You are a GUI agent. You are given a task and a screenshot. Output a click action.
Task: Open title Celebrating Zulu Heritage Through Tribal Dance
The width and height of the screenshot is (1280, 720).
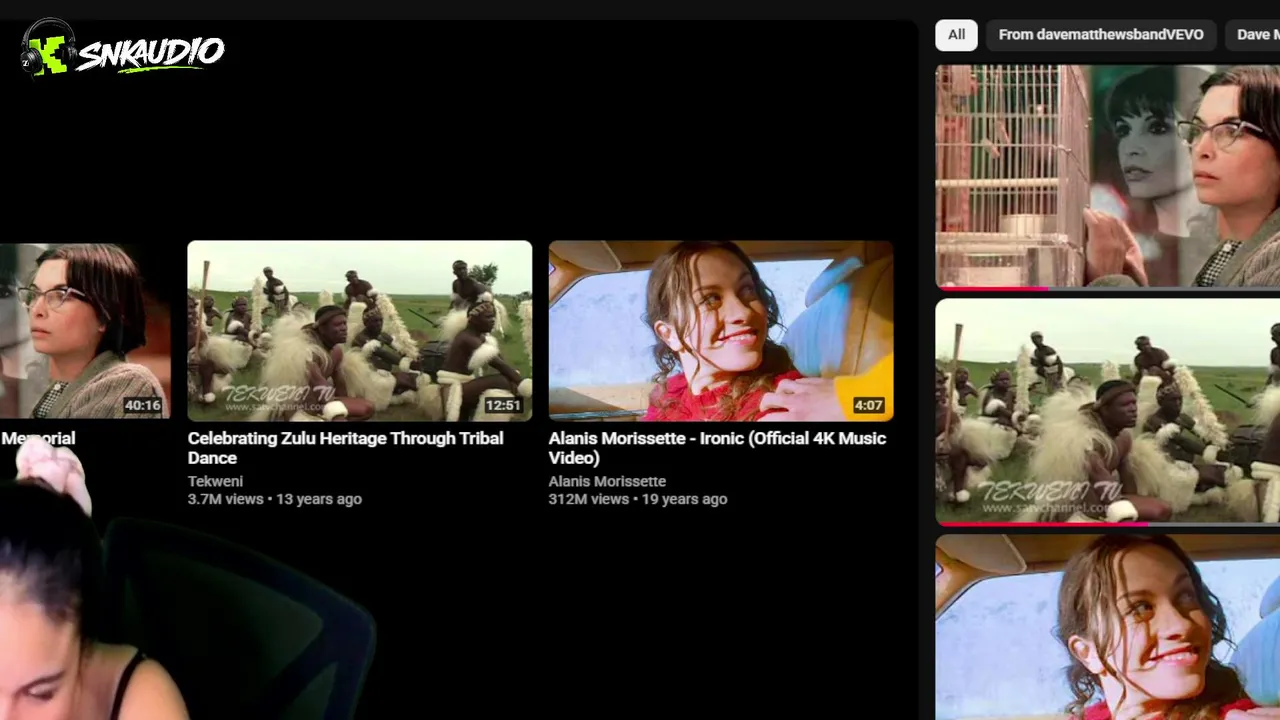click(x=346, y=448)
